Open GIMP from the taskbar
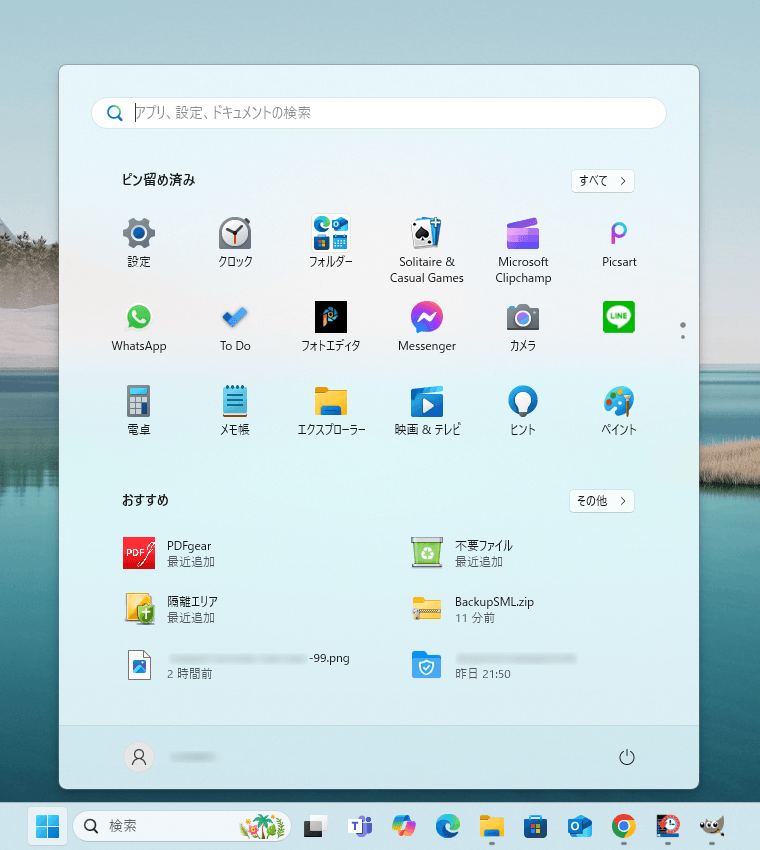 [712, 826]
